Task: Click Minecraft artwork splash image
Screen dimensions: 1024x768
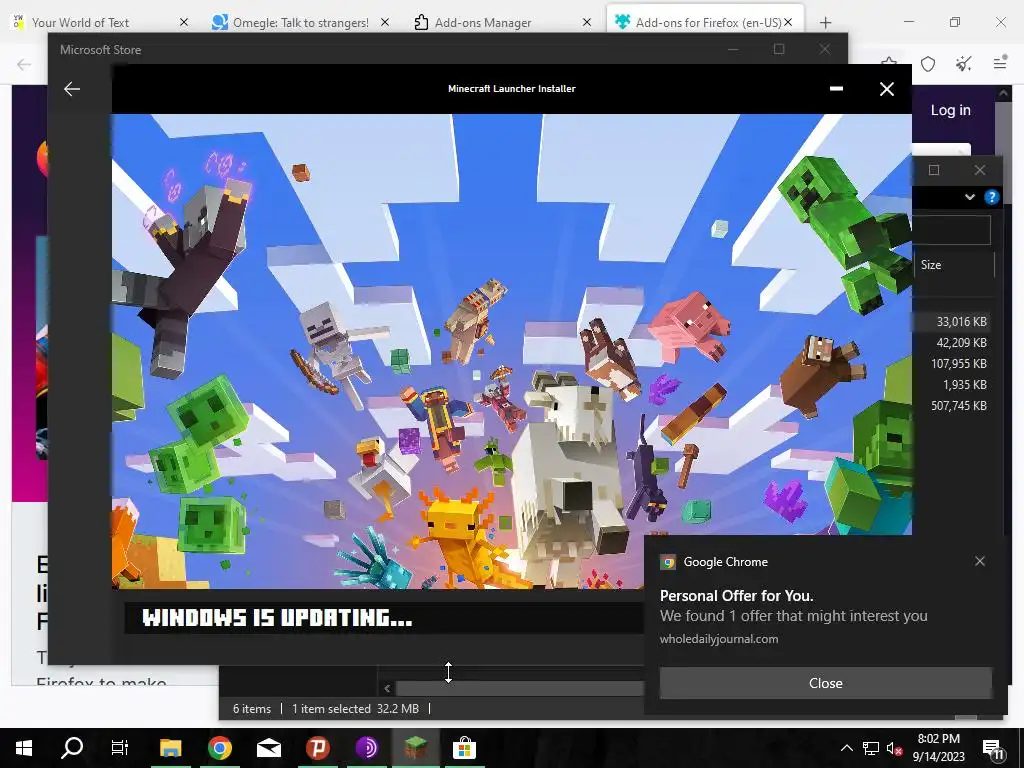Action: tap(511, 351)
